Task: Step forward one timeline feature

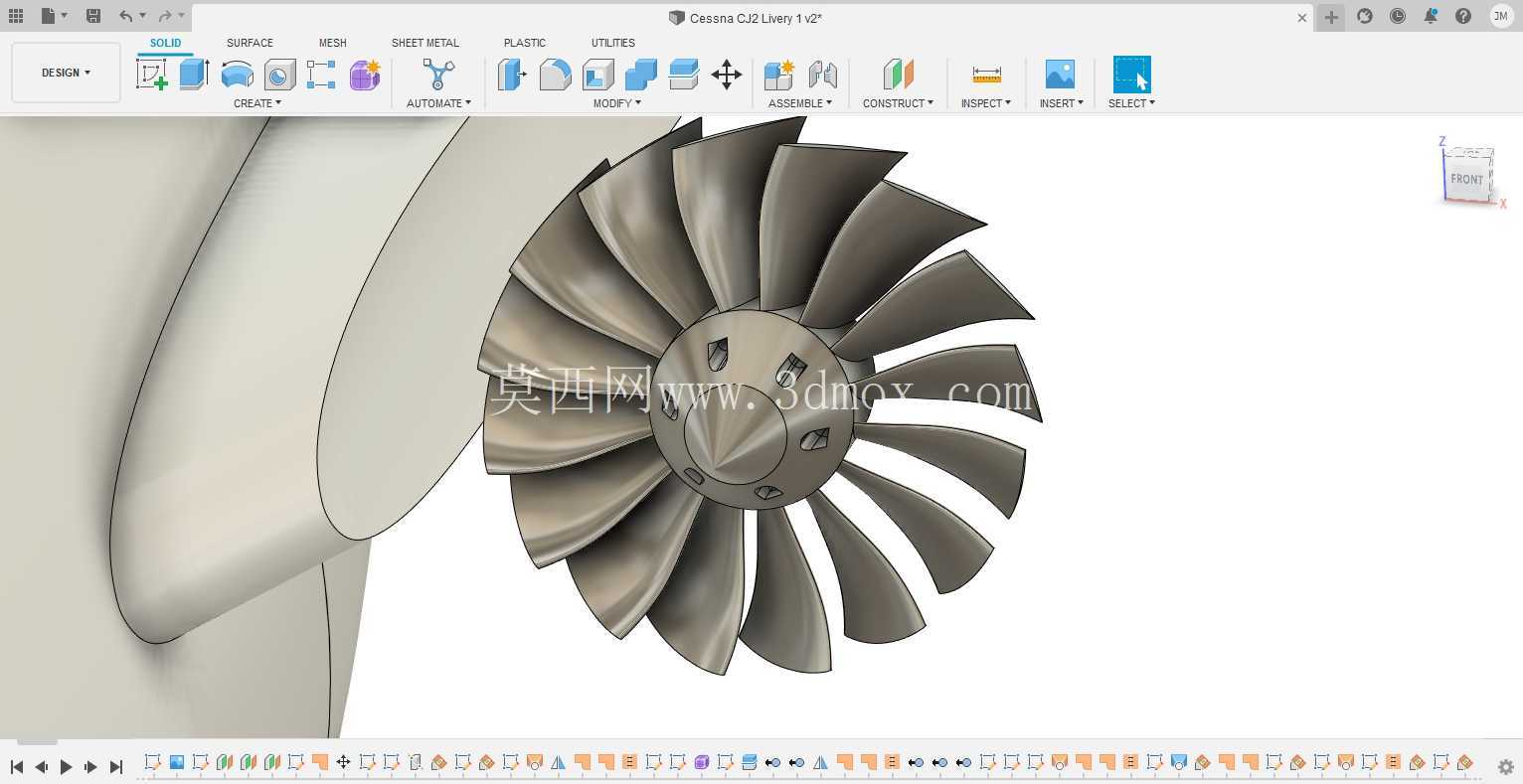Action: (90, 767)
